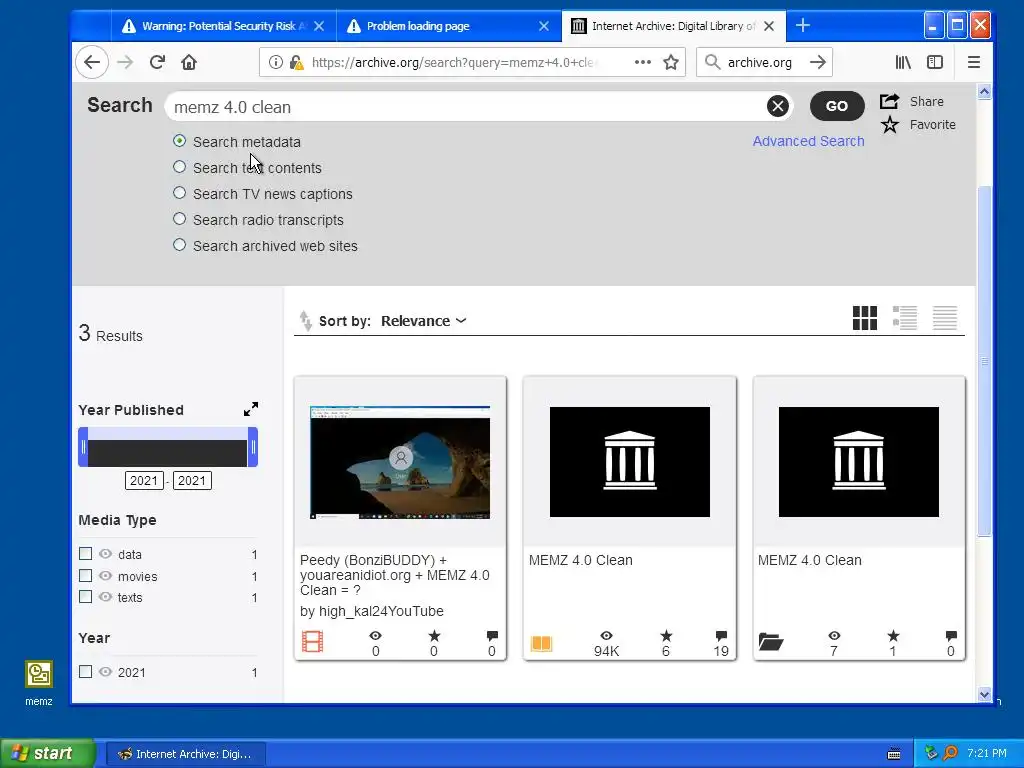Viewport: 1024px width, 768px height.
Task: Click right handle of year range slider
Action: [253, 447]
